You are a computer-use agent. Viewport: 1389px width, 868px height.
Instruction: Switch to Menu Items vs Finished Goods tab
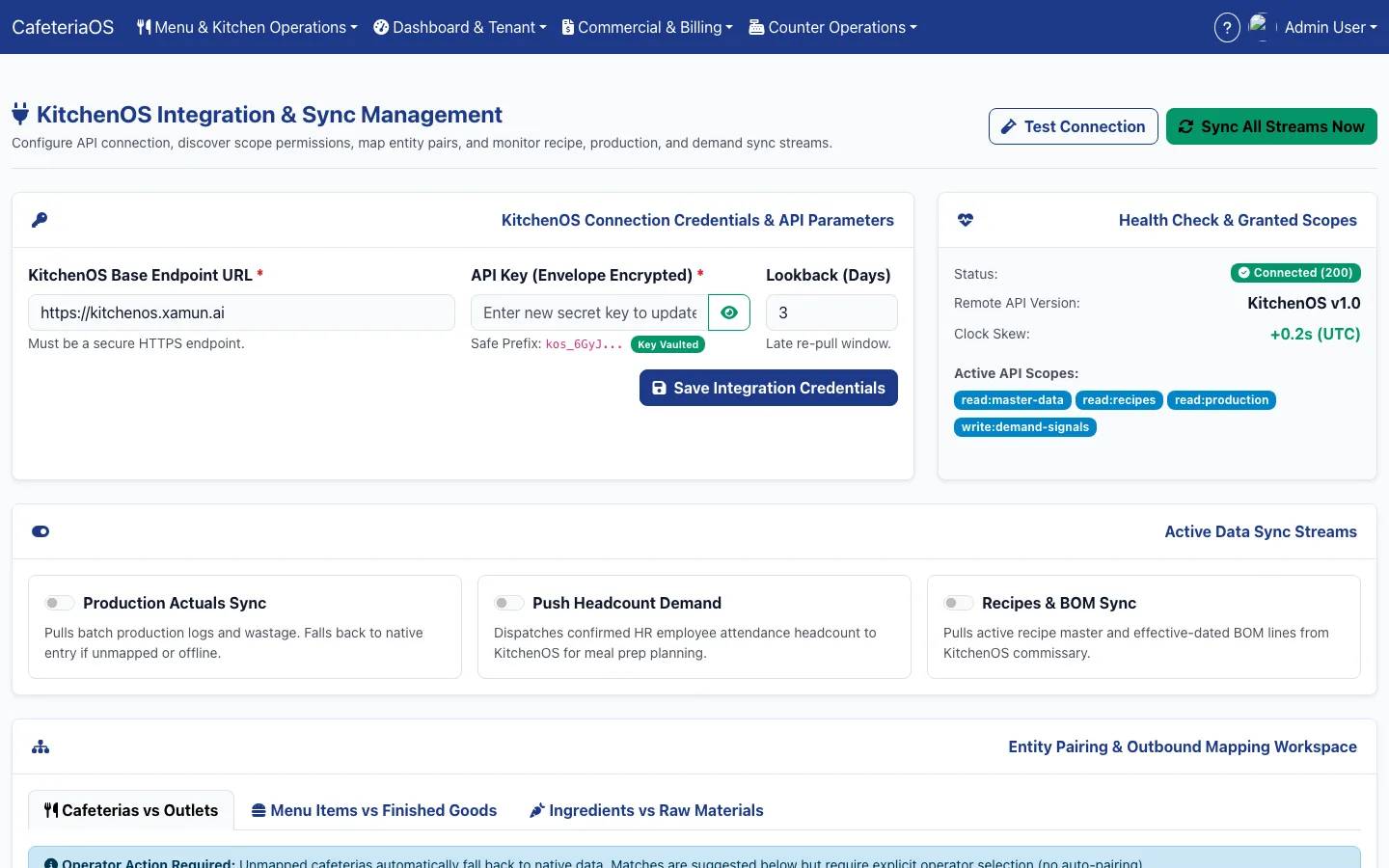[x=374, y=810]
